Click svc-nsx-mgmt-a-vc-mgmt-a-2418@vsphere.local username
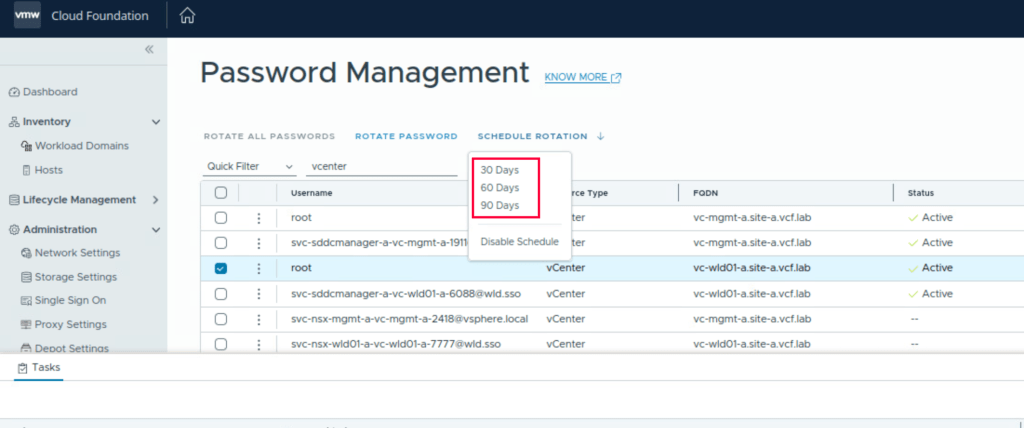 coord(409,320)
